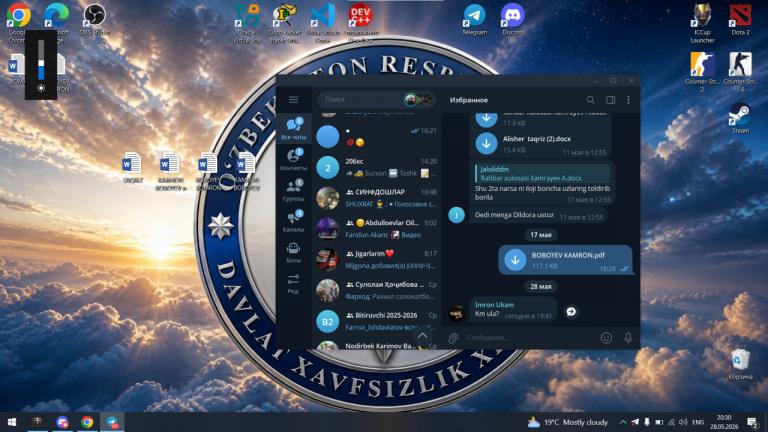Click the scroll-up chevron in the chat list

tap(423, 336)
